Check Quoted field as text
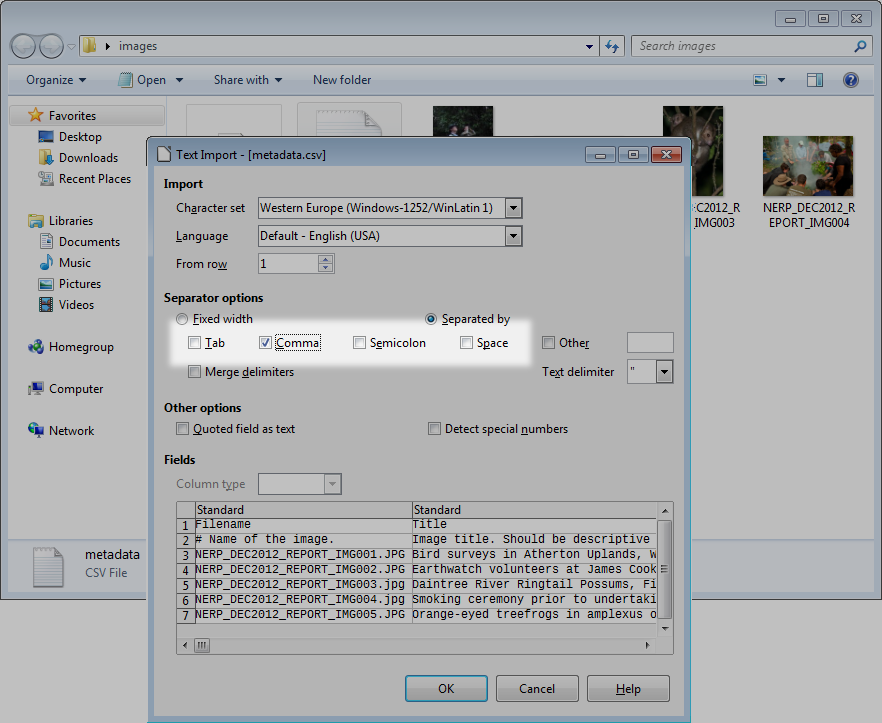The width and height of the screenshot is (882, 723). [182, 429]
